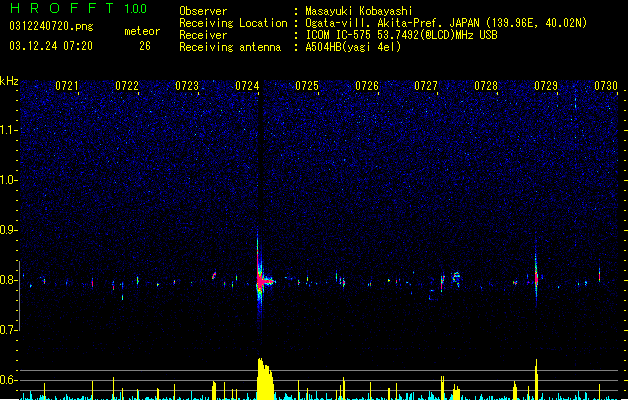Screen dimensions: 629x400
Task: Click the ICOM IC-575 receiver text
Action: [x=402, y=35]
